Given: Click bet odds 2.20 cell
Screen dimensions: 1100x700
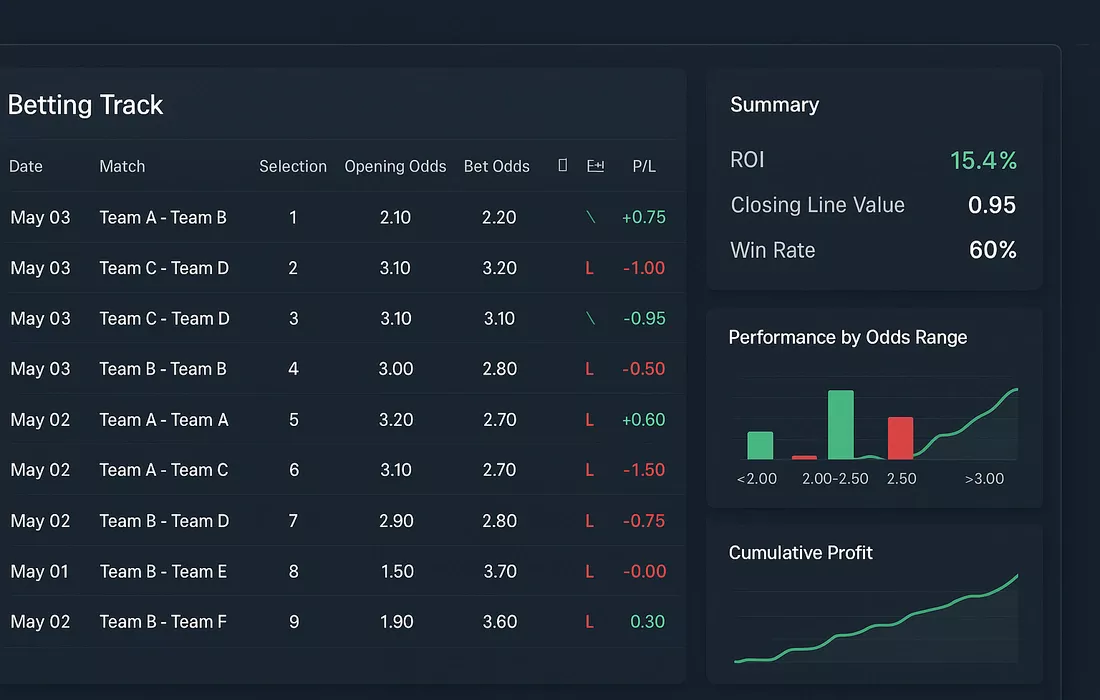Looking at the screenshot, I should pos(499,217).
